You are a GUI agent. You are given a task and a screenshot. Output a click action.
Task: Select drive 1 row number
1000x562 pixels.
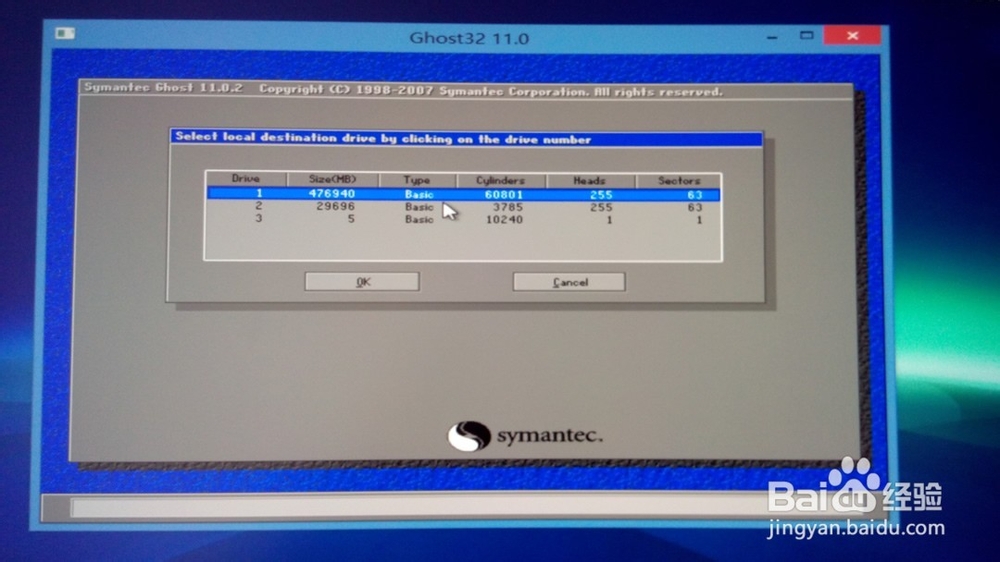[259, 193]
